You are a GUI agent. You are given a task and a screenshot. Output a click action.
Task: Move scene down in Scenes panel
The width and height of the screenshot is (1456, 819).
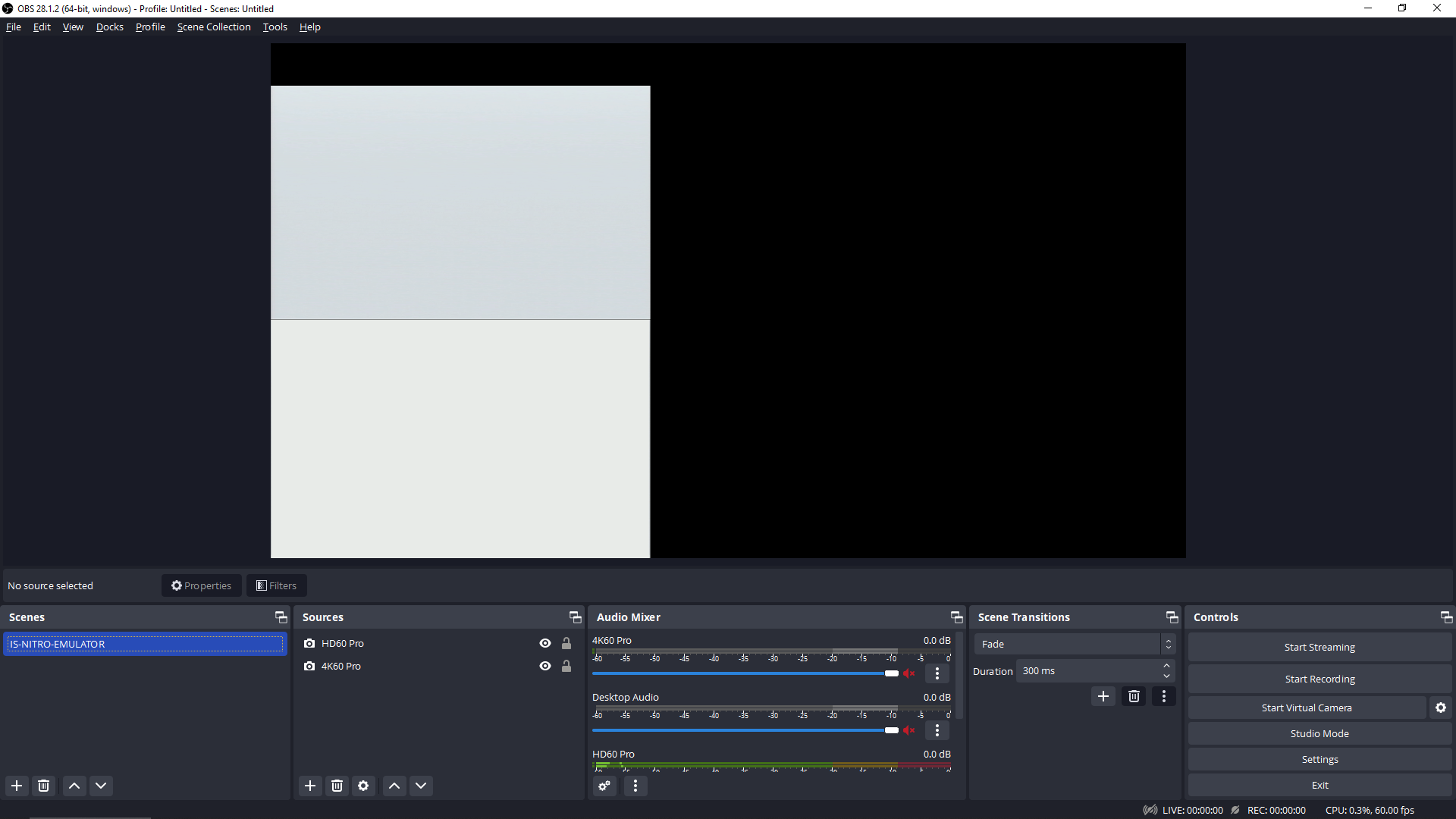coord(101,786)
